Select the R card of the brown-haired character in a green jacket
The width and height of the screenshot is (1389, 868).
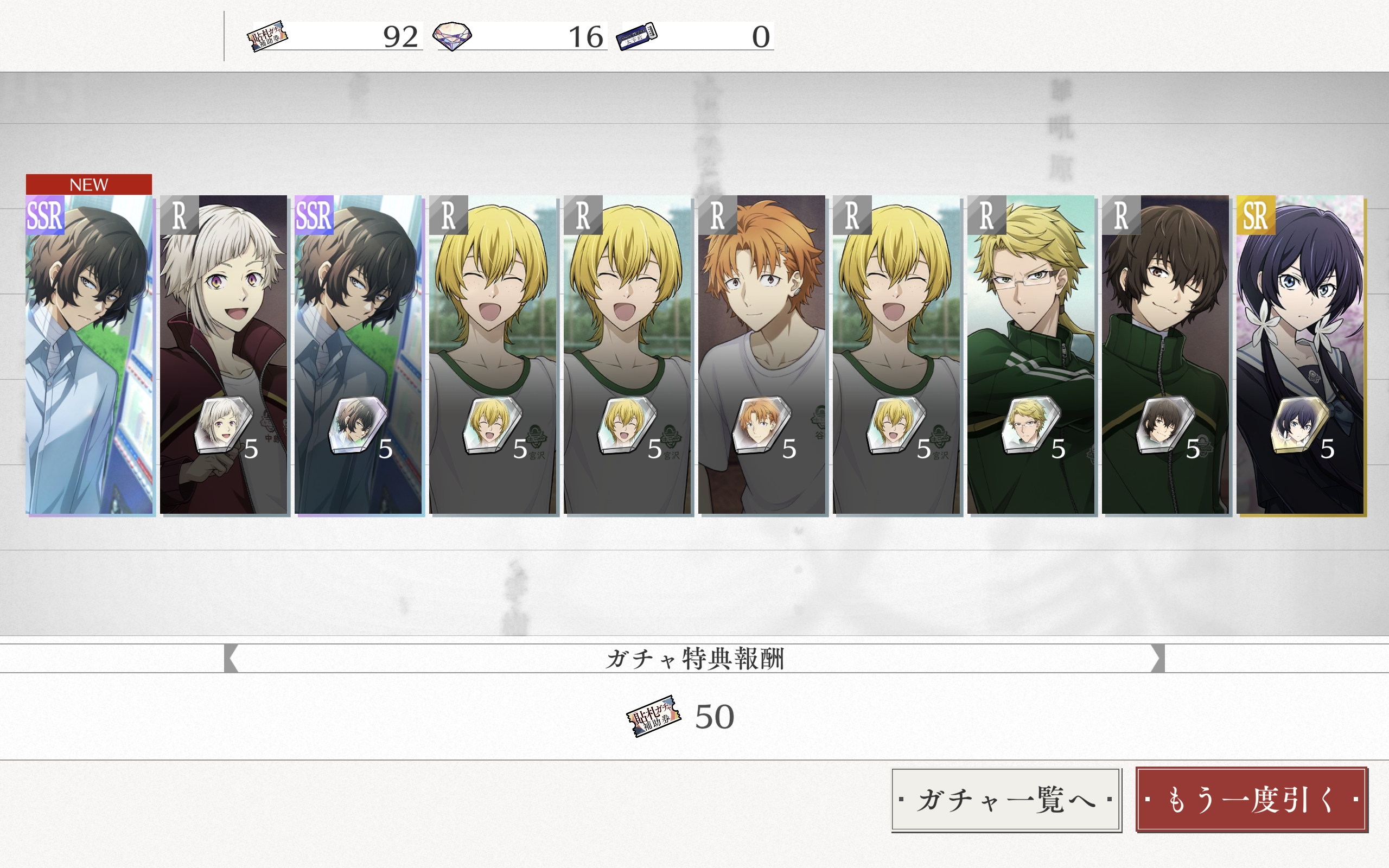[x=1165, y=355]
